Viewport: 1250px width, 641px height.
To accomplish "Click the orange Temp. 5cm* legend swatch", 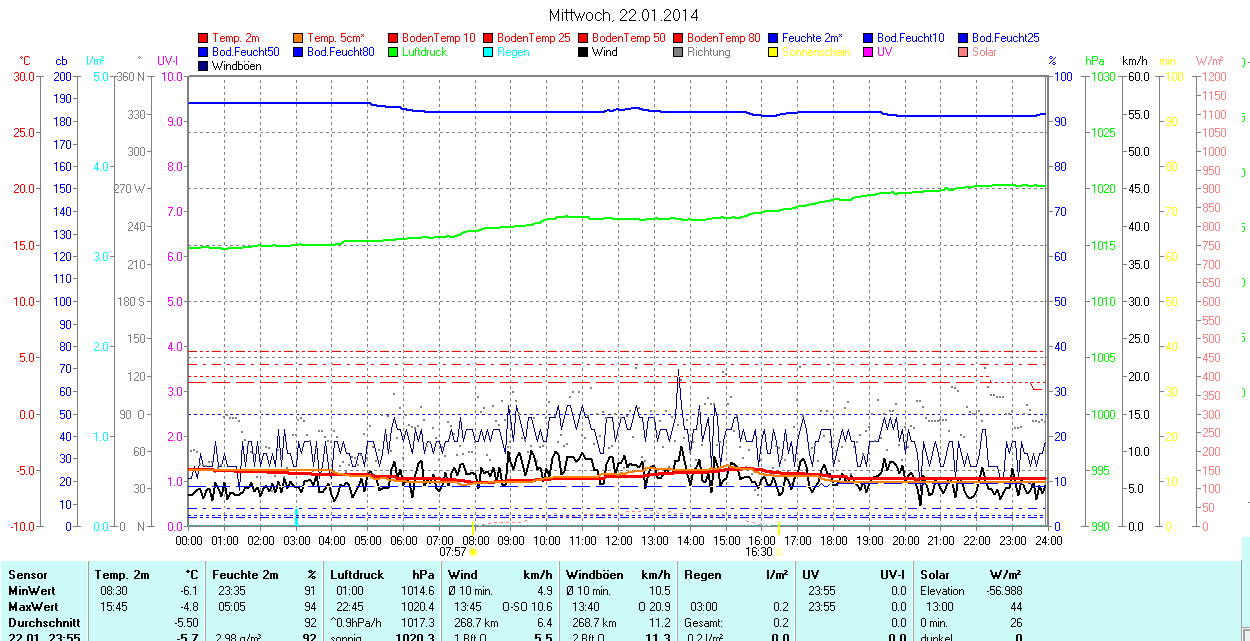I will pos(299,38).
